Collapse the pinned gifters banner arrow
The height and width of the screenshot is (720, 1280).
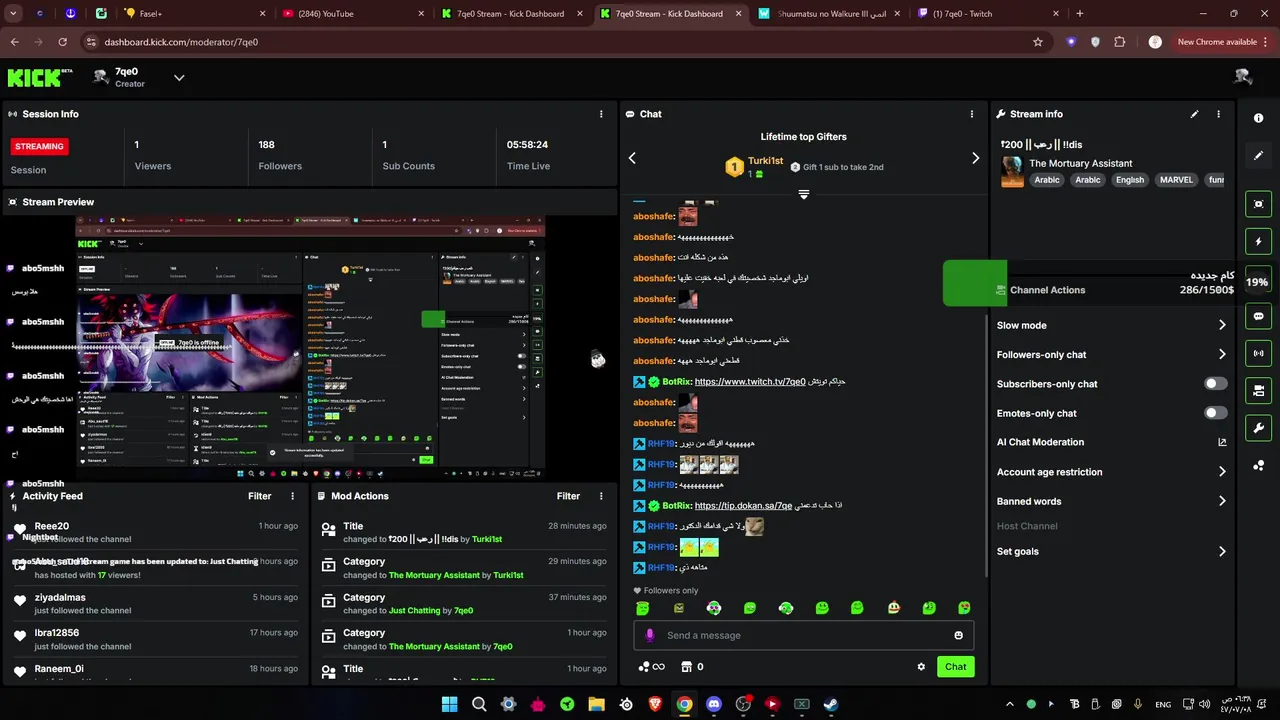click(804, 194)
